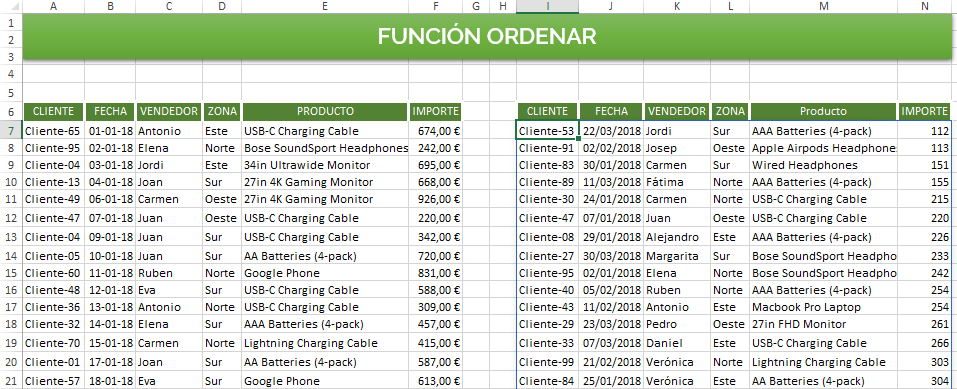The width and height of the screenshot is (957, 389).
Task: Select column N header
Action: (x=925, y=6)
